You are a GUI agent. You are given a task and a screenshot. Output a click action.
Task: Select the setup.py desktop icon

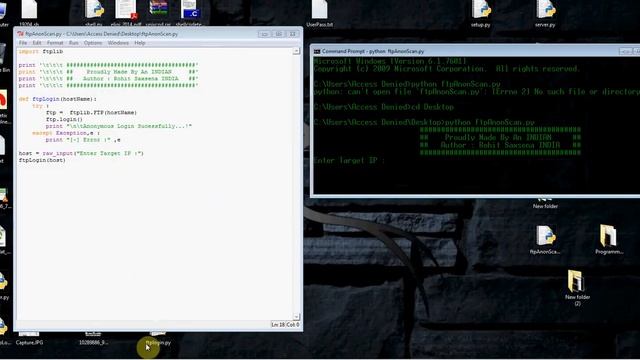[480, 13]
